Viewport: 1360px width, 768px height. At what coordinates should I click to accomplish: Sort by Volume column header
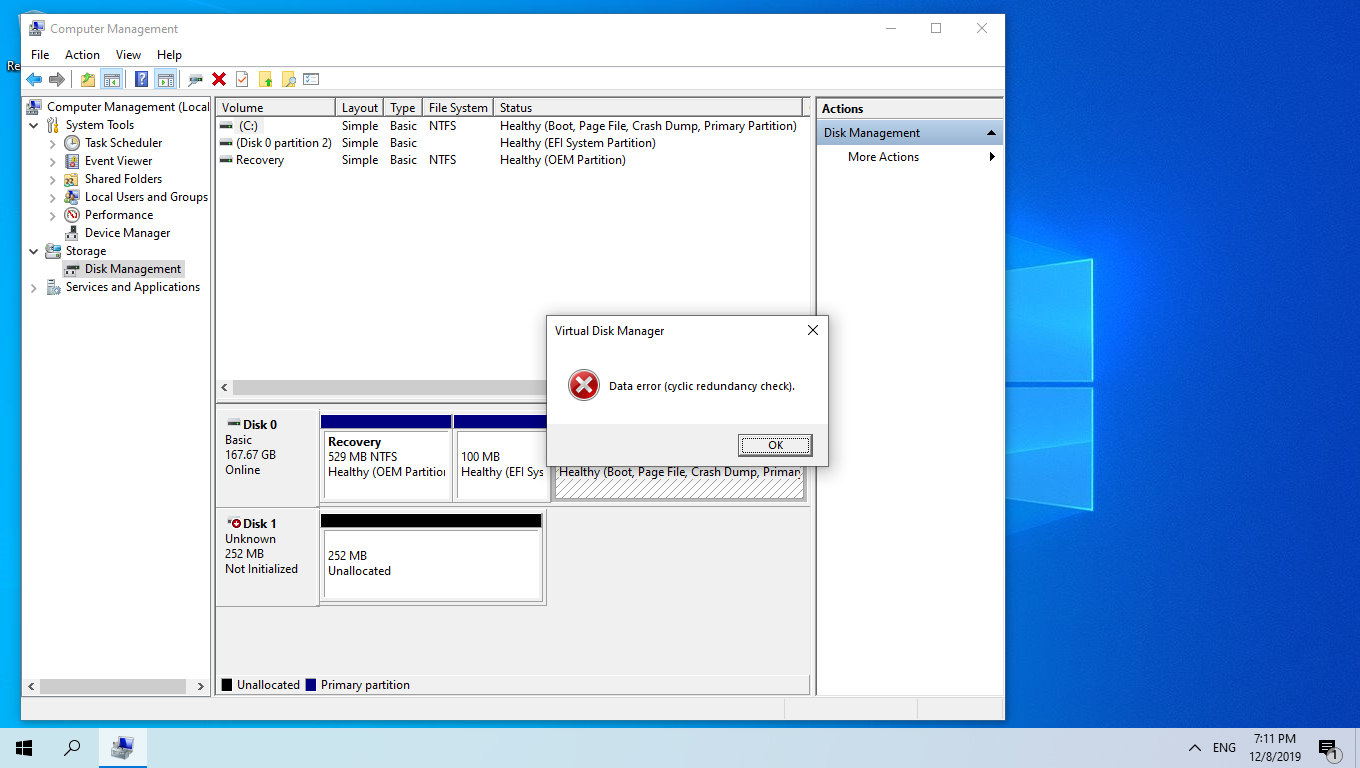pos(276,108)
